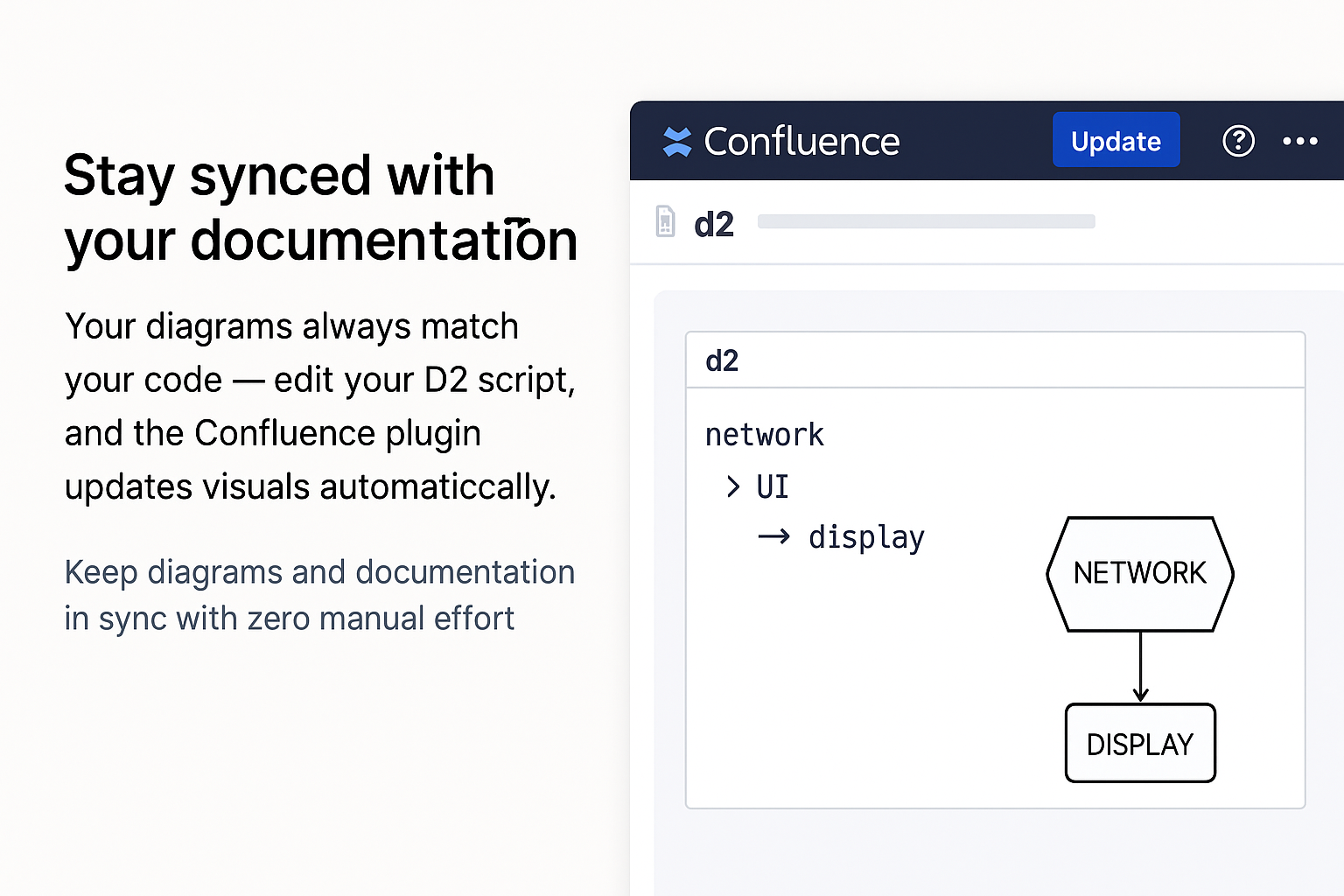Select the d2 page title

coord(714,225)
